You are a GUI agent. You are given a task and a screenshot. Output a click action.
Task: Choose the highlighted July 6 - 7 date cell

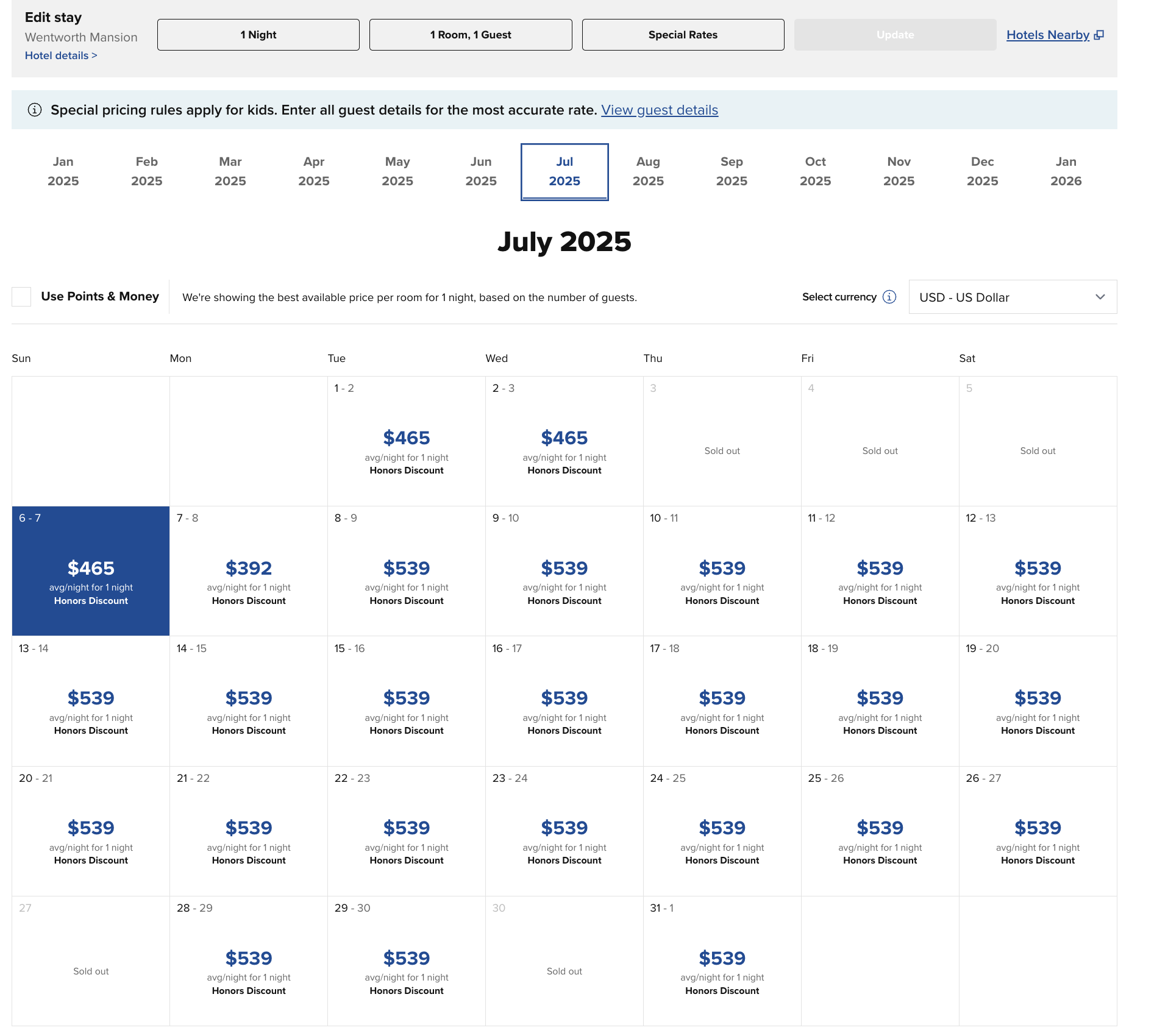click(x=91, y=571)
